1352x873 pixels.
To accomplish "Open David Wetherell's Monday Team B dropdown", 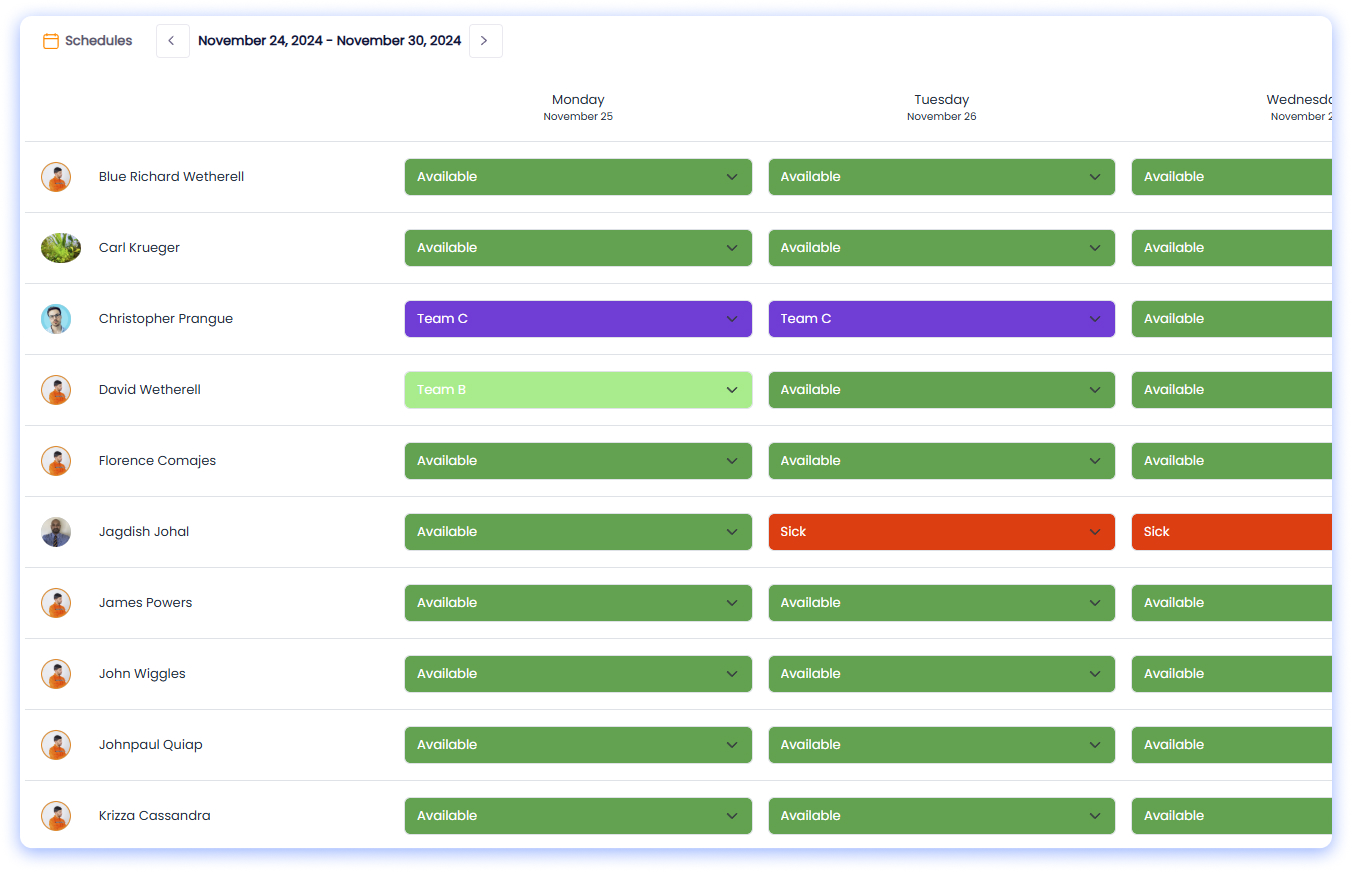I will tap(578, 390).
